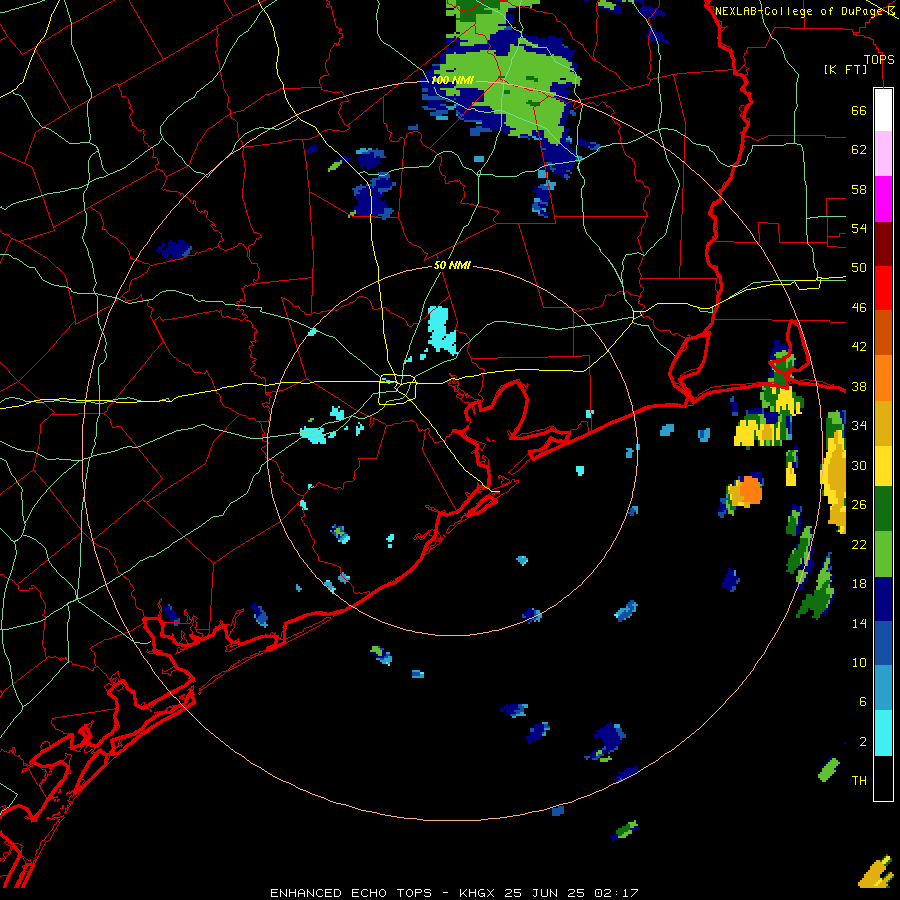
Task: Click the white swatch in the tops legend
Action: [883, 110]
